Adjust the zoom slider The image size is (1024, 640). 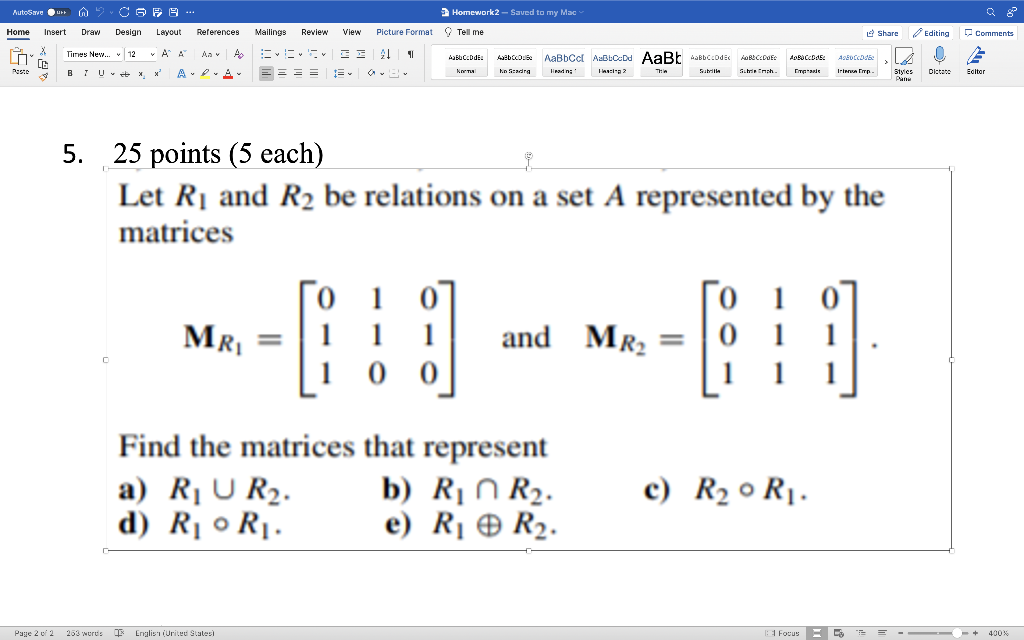click(x=958, y=632)
